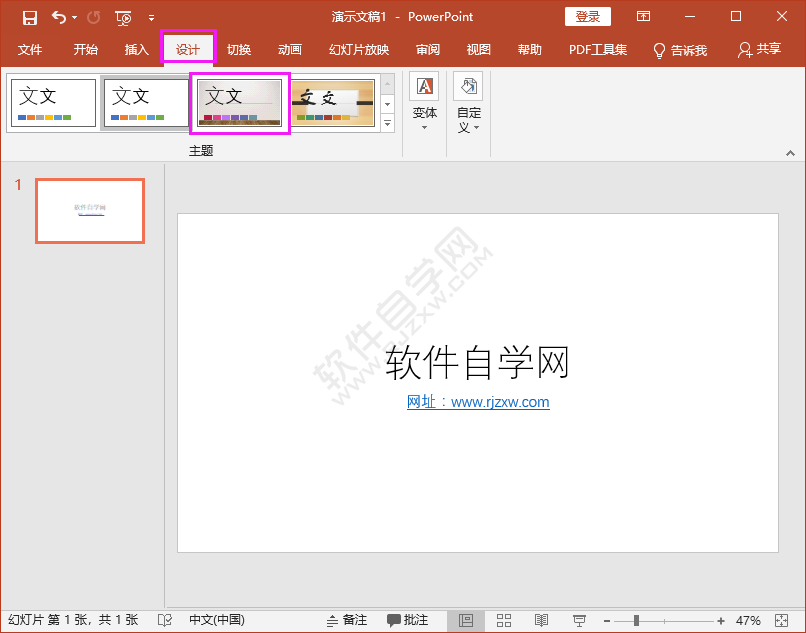Select the 设计 tab
The width and height of the screenshot is (806, 633).
[x=188, y=50]
